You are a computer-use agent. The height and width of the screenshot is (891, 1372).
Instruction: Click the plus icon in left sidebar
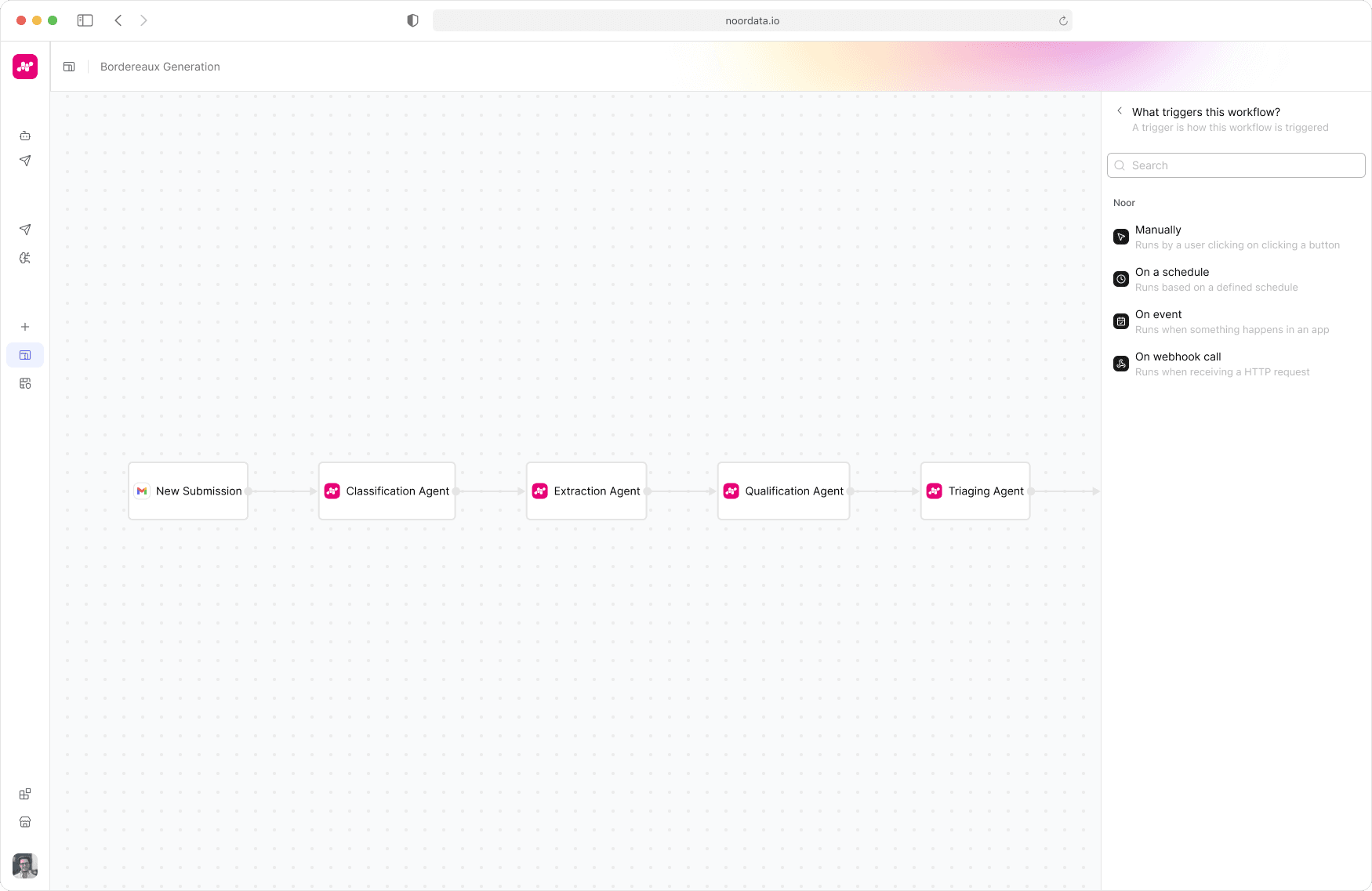pyautogui.click(x=25, y=327)
